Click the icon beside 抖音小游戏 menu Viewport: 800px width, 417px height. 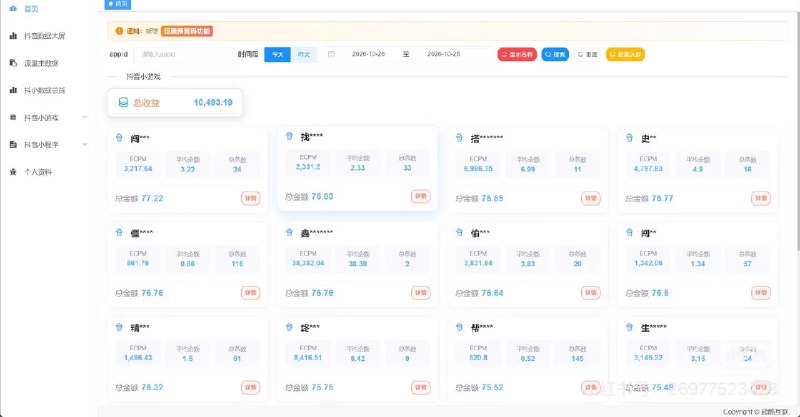point(13,117)
